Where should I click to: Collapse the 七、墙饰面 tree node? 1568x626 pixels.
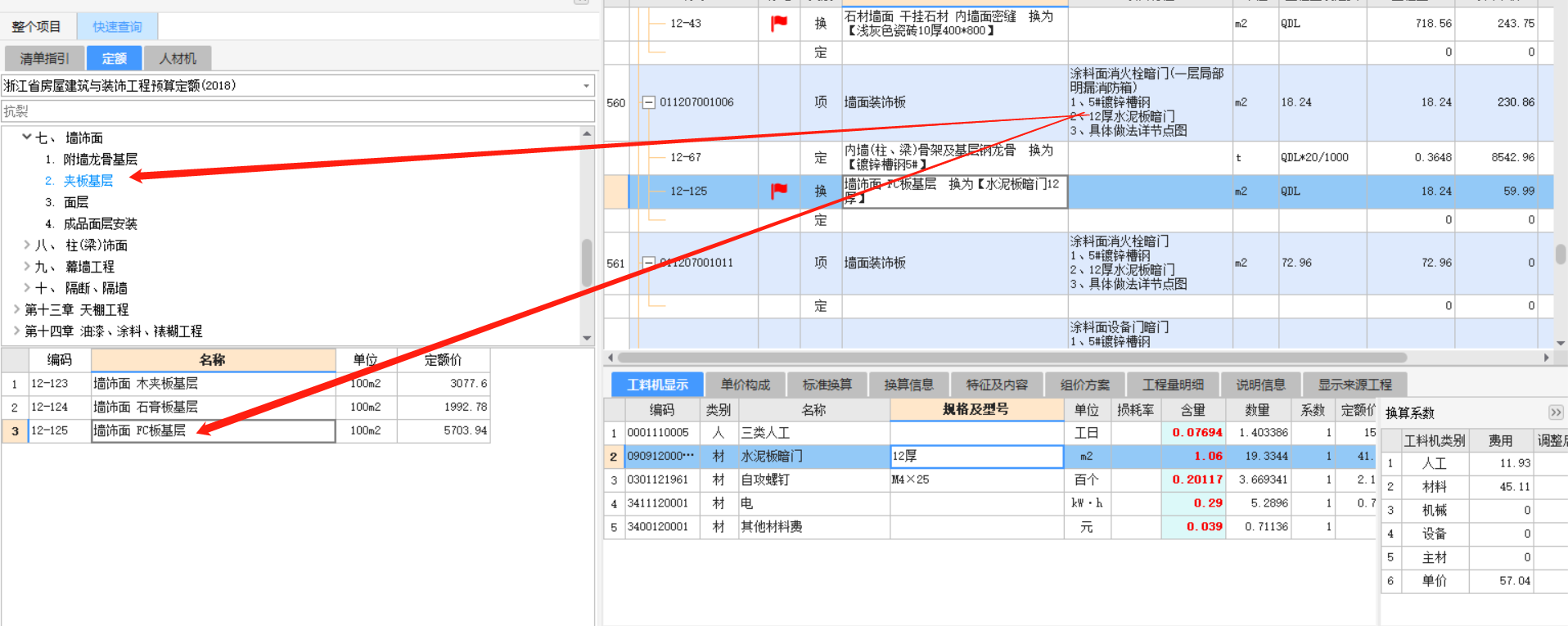point(27,137)
